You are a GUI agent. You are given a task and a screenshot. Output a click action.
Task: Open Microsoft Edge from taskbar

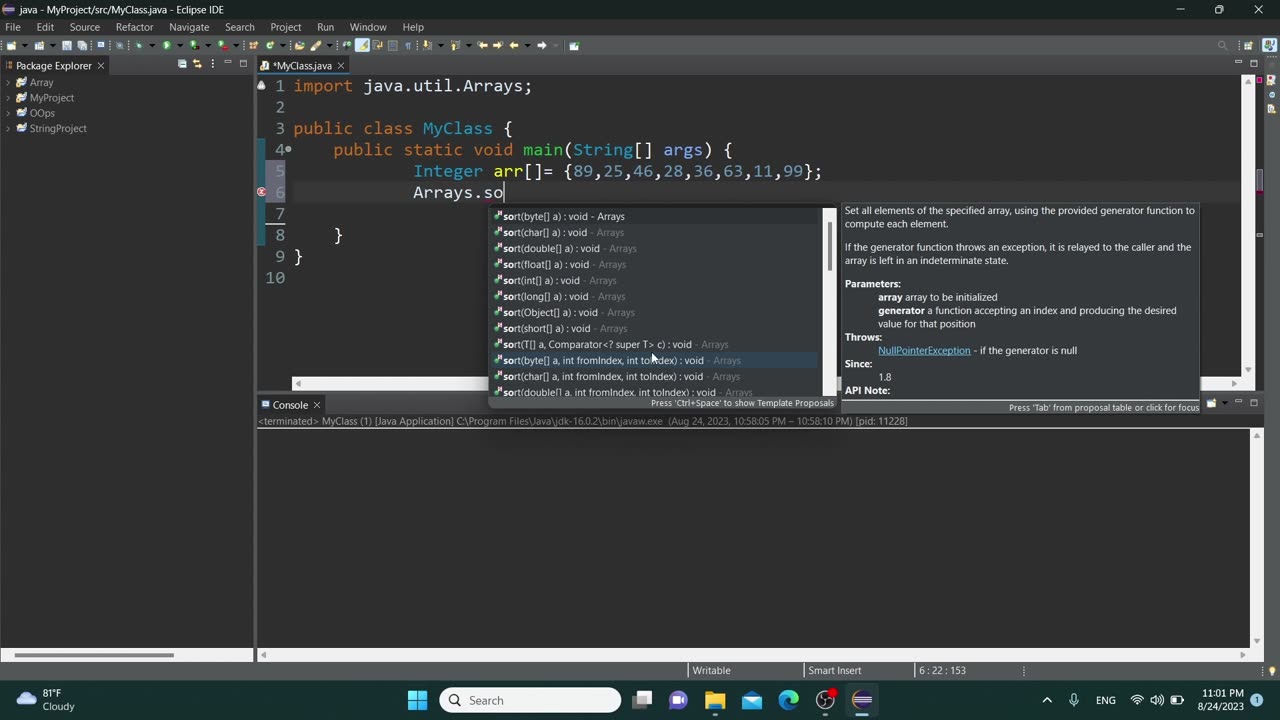[x=789, y=700]
